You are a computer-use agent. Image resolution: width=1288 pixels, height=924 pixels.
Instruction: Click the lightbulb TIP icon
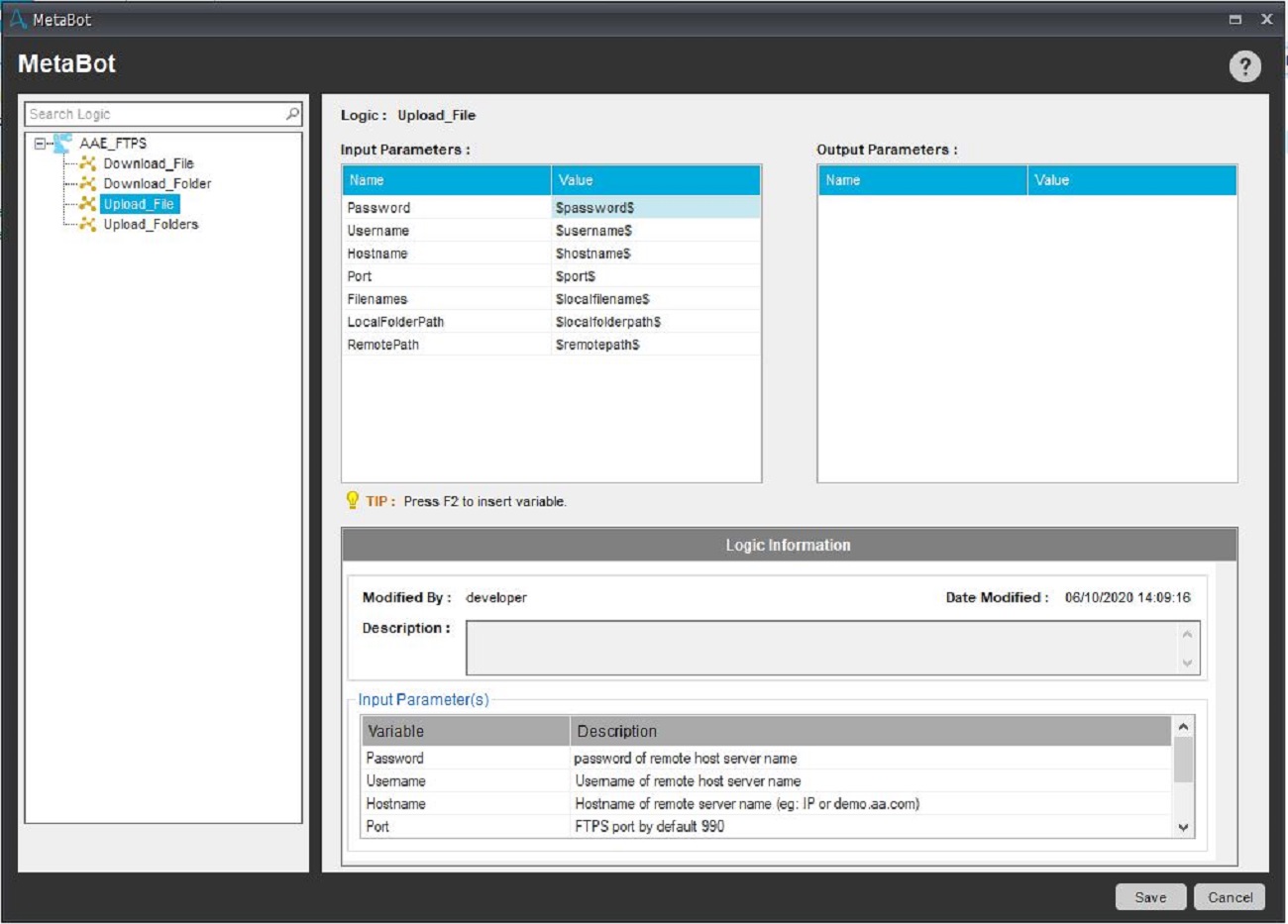tap(352, 500)
